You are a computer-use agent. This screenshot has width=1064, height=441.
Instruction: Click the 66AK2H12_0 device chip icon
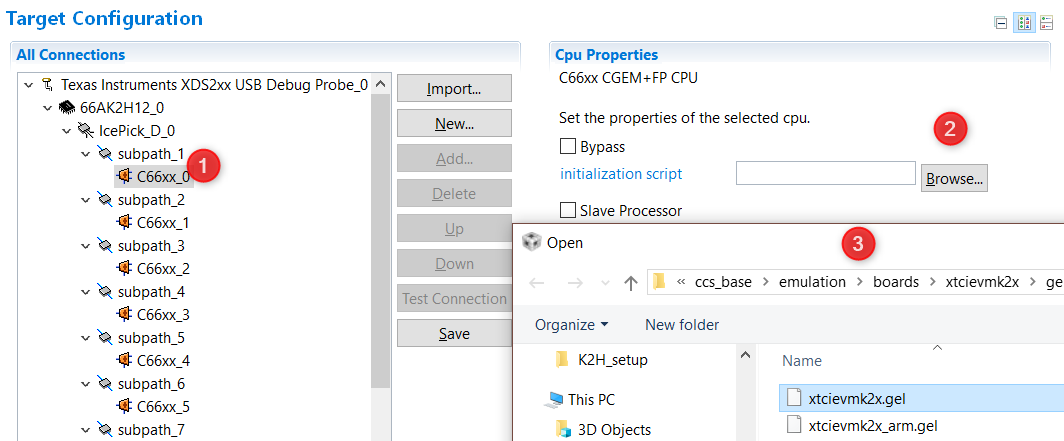[x=67, y=108]
